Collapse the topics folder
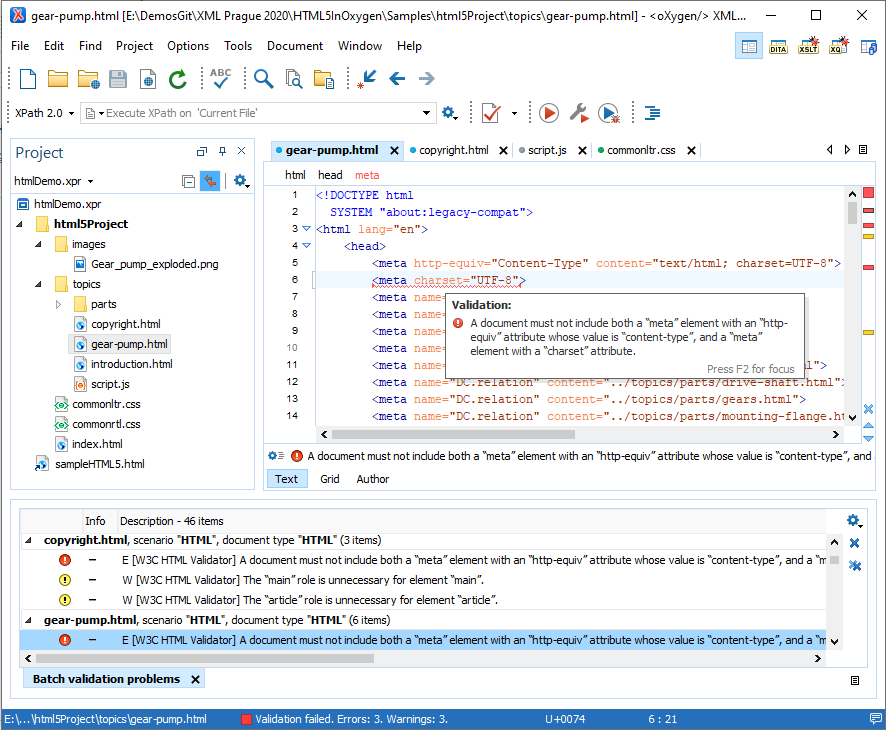 click(38, 284)
